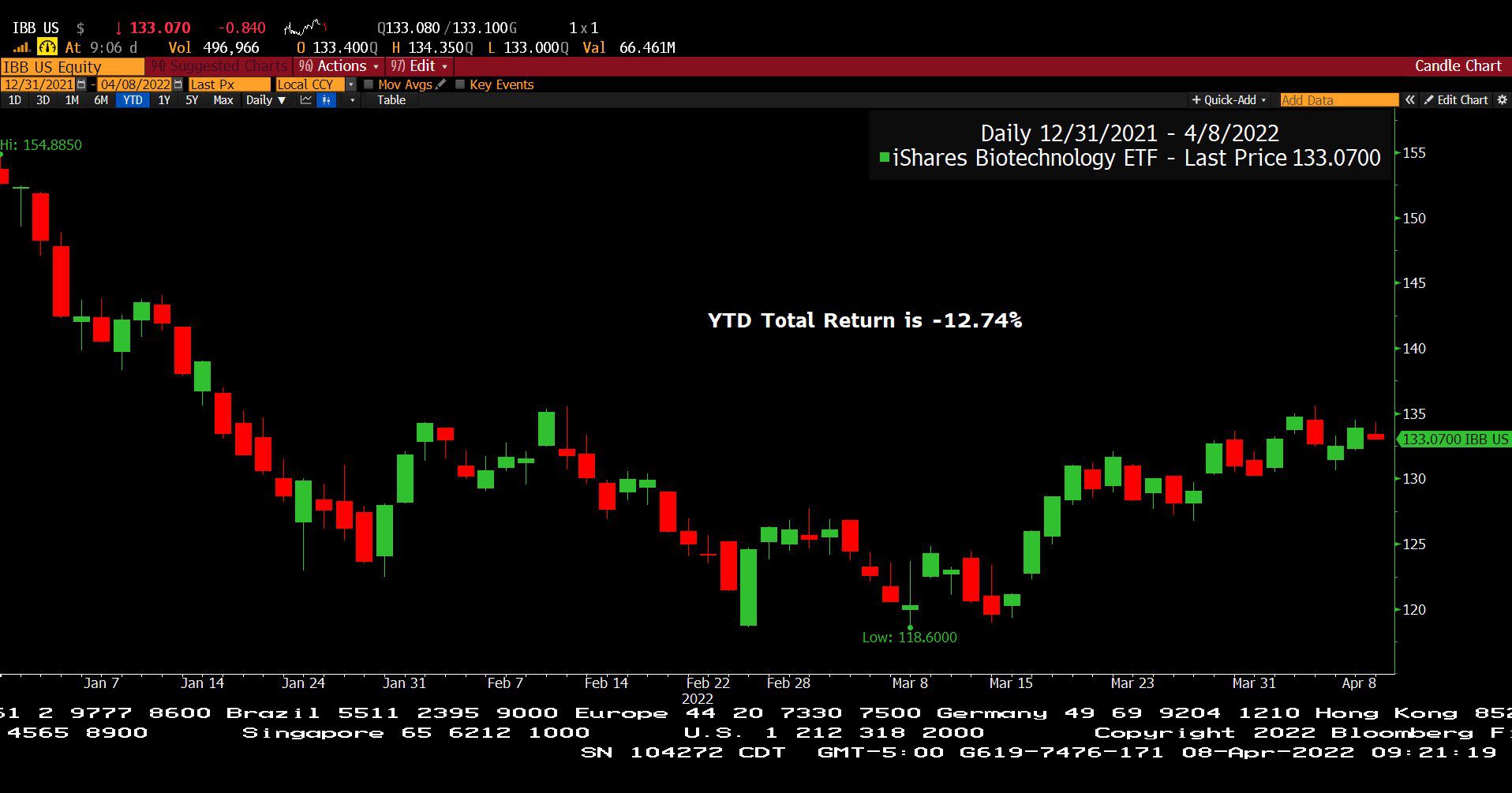Enable the Key Events checkbox
Viewport: 1512px width, 793px height.
(x=460, y=84)
